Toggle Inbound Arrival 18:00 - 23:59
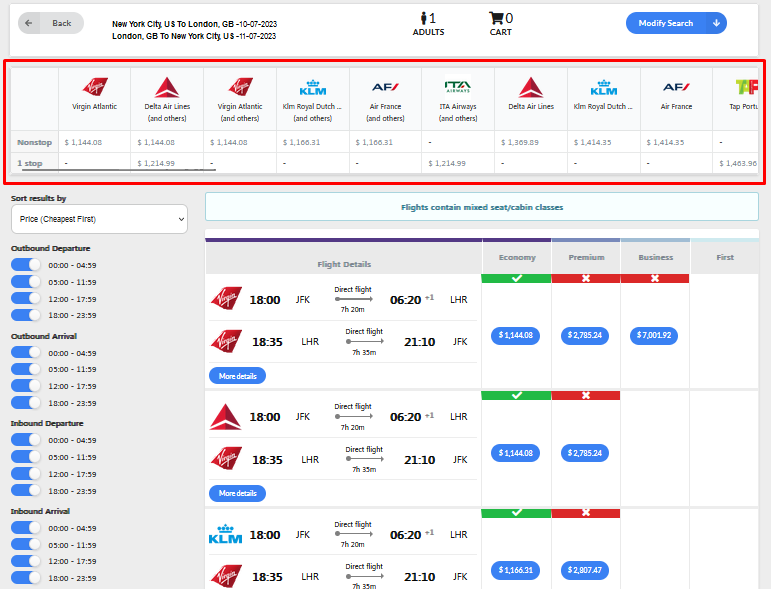Viewport: 771px width, 589px height. tap(26, 578)
